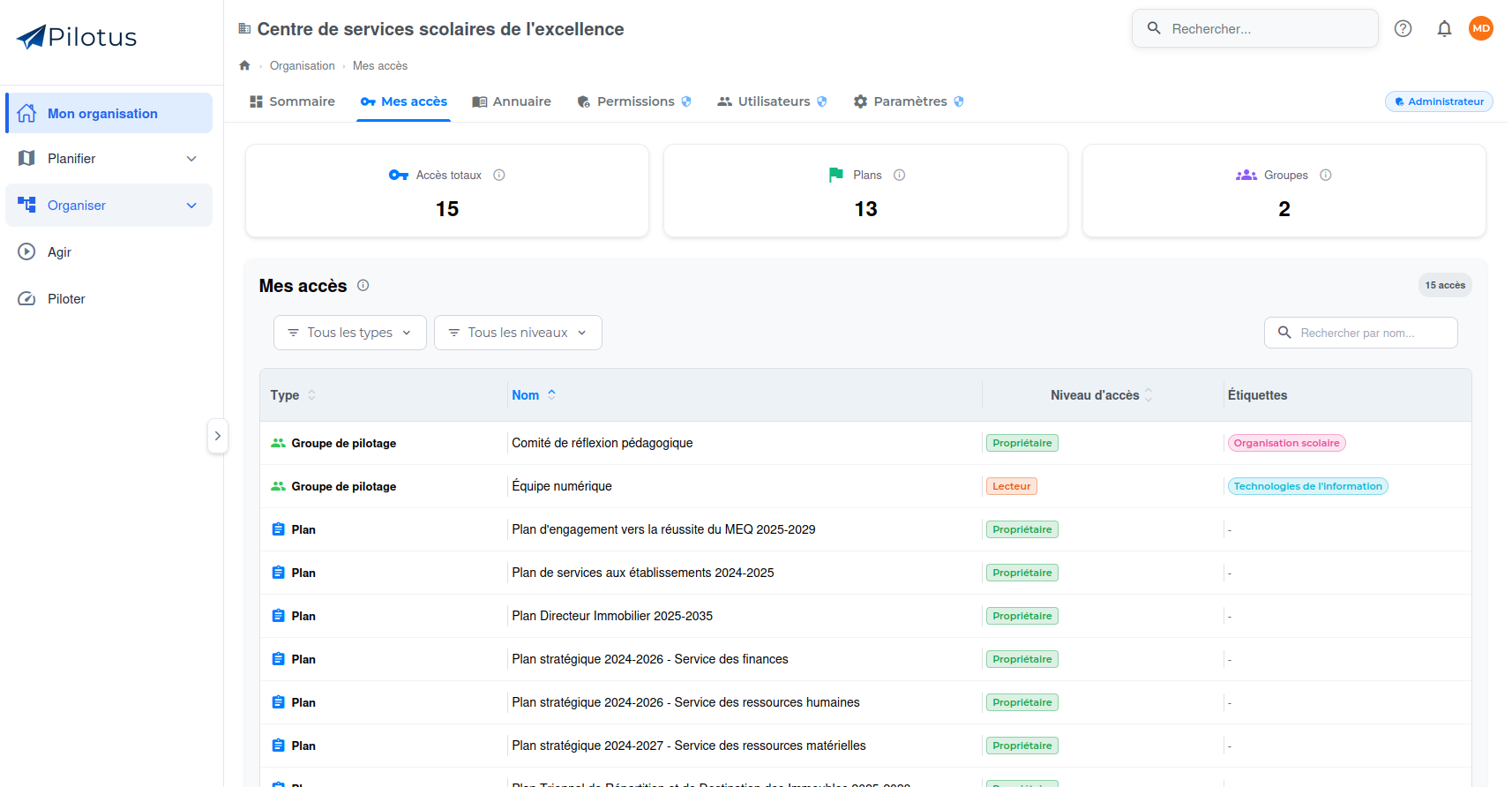Click Propriétaire badge on Comité de réflexion row
Screen dimensions: 1512x787
point(1022,443)
